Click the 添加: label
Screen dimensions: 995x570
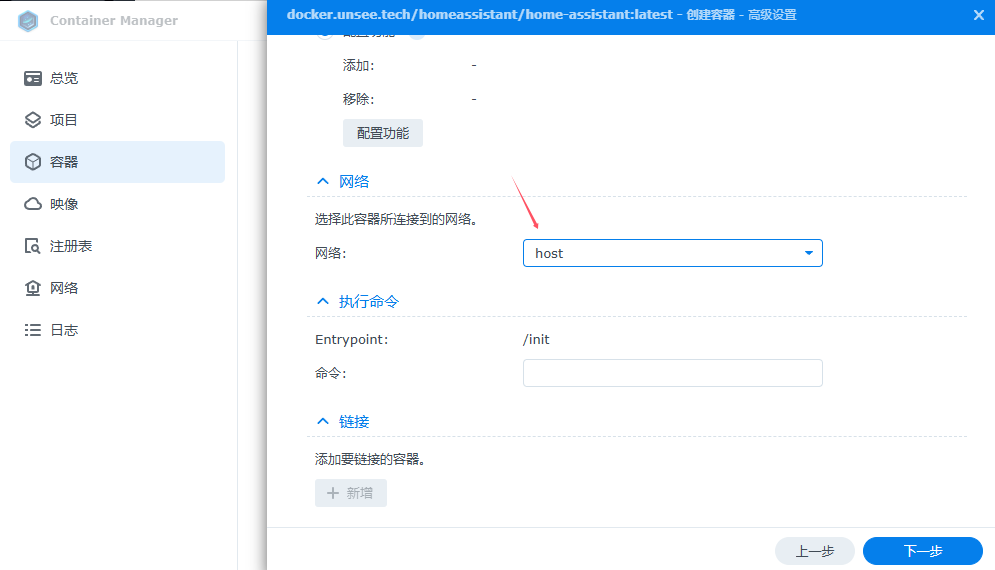(359, 65)
